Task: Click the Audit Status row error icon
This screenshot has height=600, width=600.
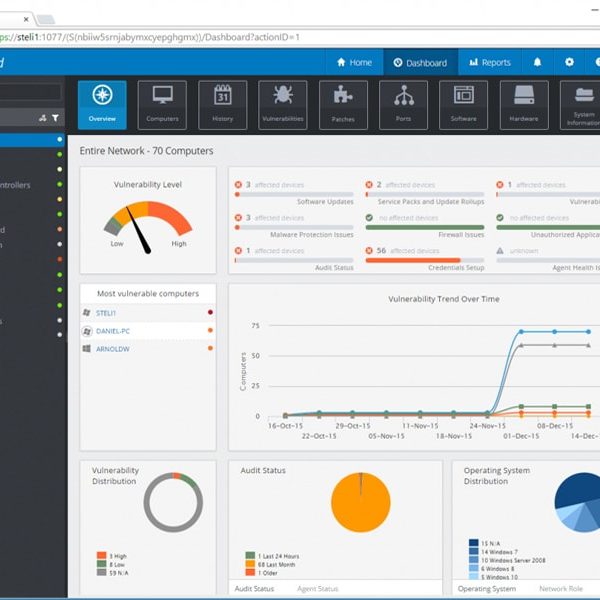Action: point(238,251)
